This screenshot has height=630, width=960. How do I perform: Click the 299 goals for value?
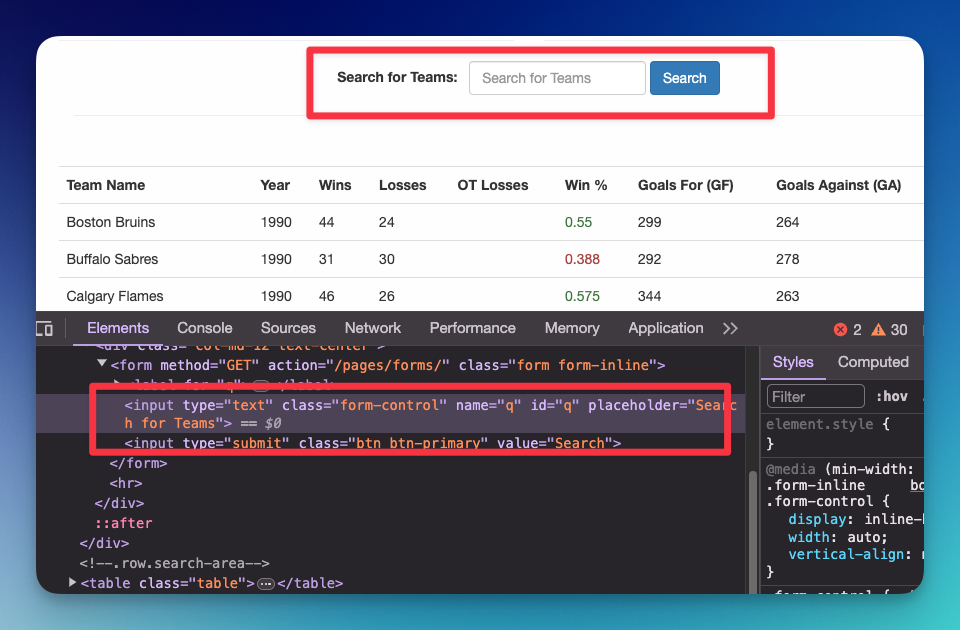coord(650,222)
